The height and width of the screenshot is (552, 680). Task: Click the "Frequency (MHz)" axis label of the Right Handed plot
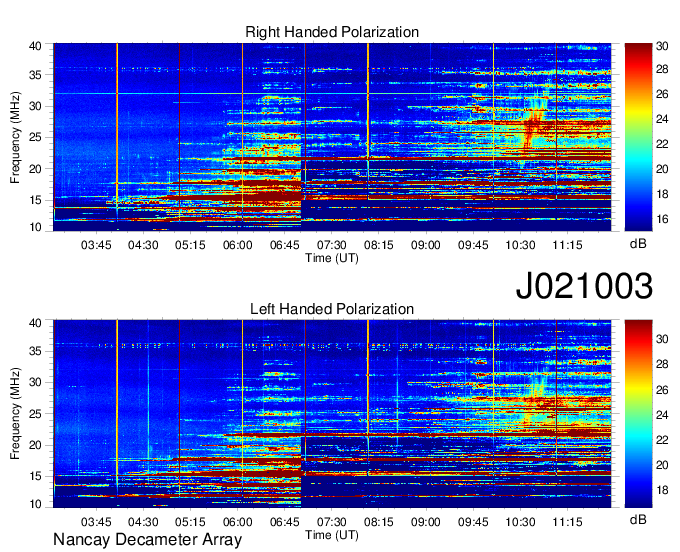tap(15, 137)
